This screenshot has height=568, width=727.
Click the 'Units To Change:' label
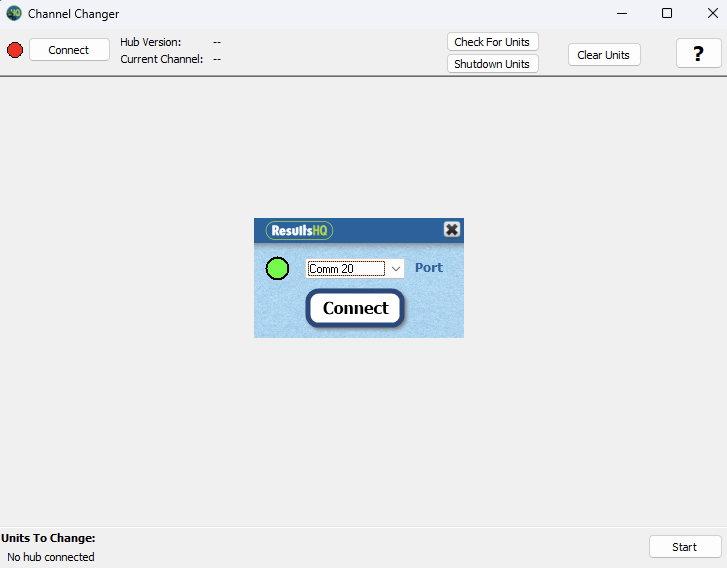[48, 538]
